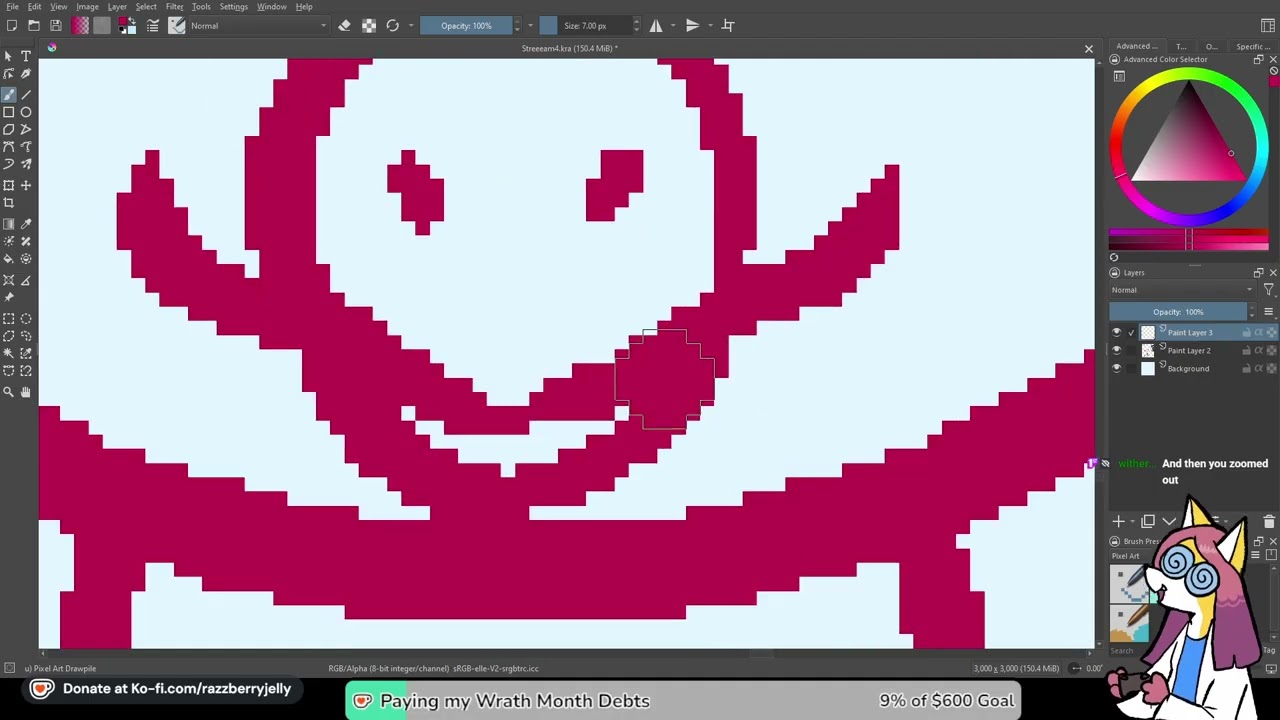Viewport: 1280px width, 720px height.
Task: Open layer filter funnel menu
Action: [1268, 290]
